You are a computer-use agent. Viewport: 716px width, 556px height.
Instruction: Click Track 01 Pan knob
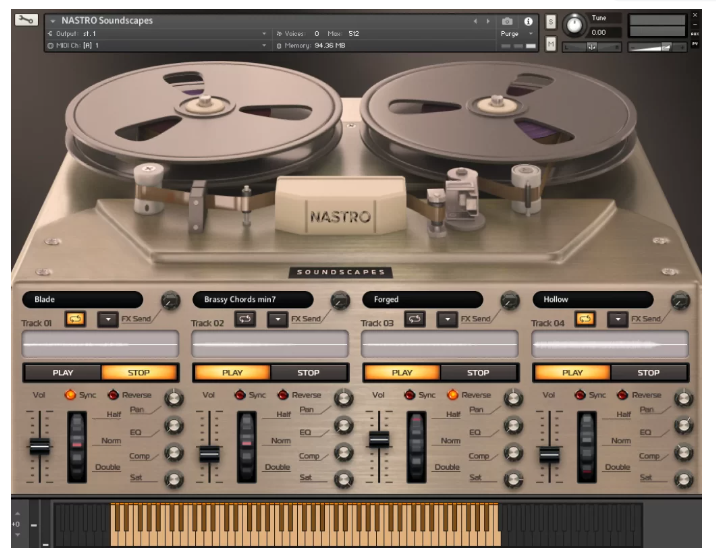click(x=174, y=398)
